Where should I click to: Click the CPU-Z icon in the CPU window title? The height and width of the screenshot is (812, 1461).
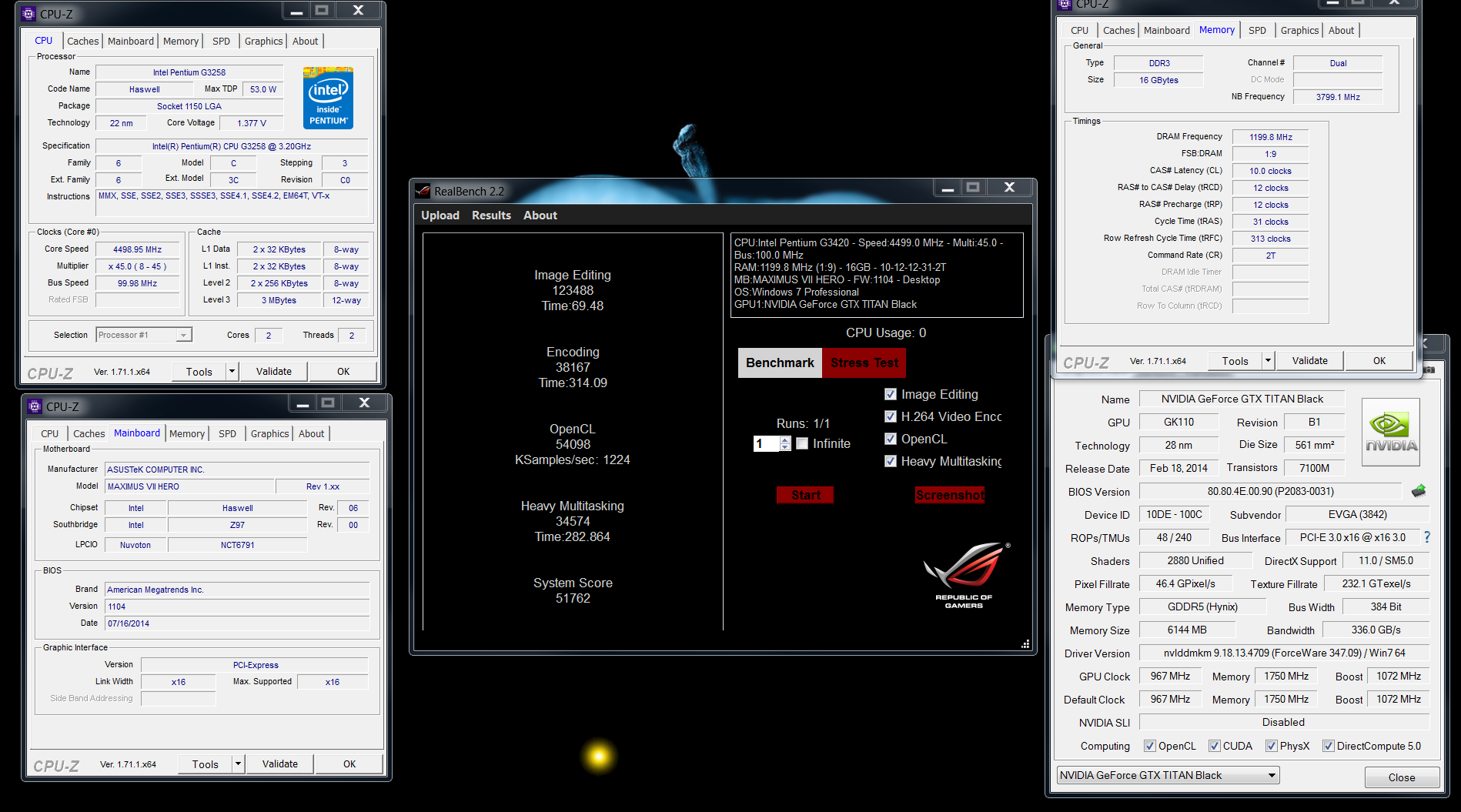tap(28, 14)
